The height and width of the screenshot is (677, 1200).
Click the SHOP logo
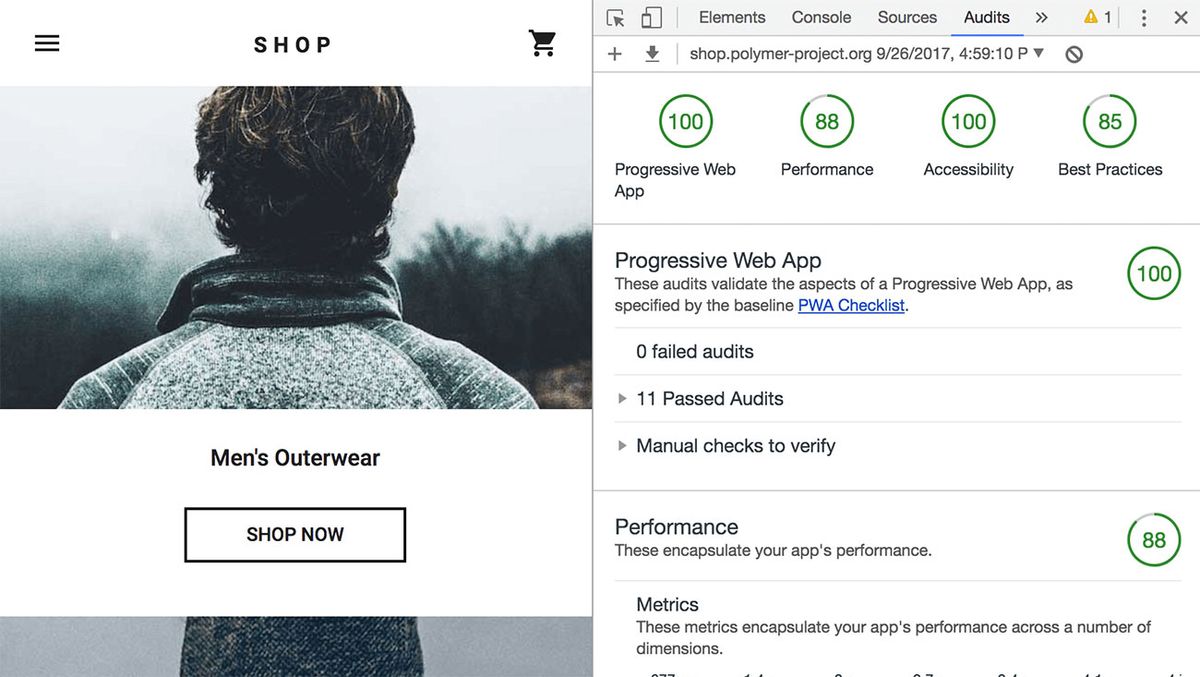pos(292,43)
